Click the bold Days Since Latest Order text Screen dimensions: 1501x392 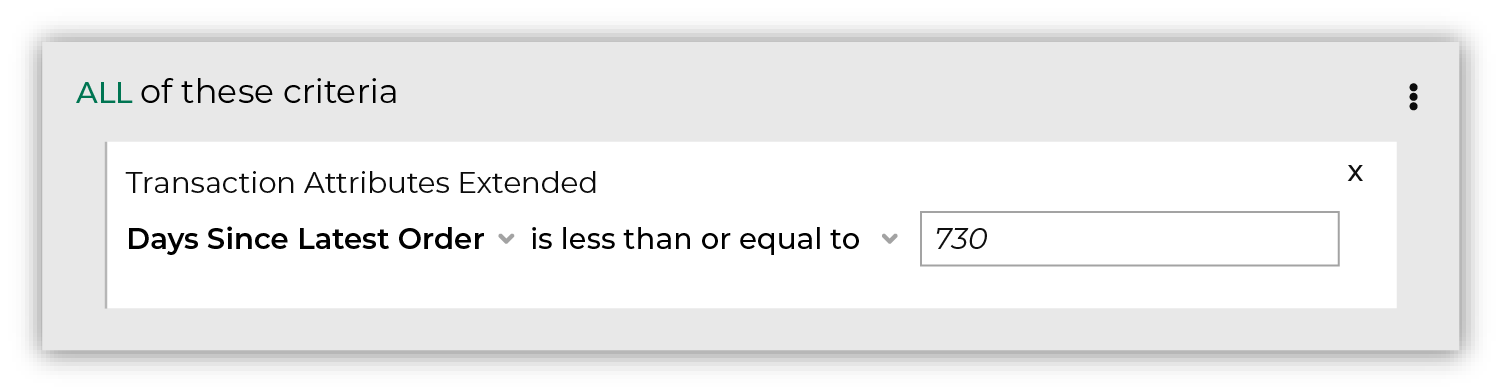pyautogui.click(x=306, y=240)
